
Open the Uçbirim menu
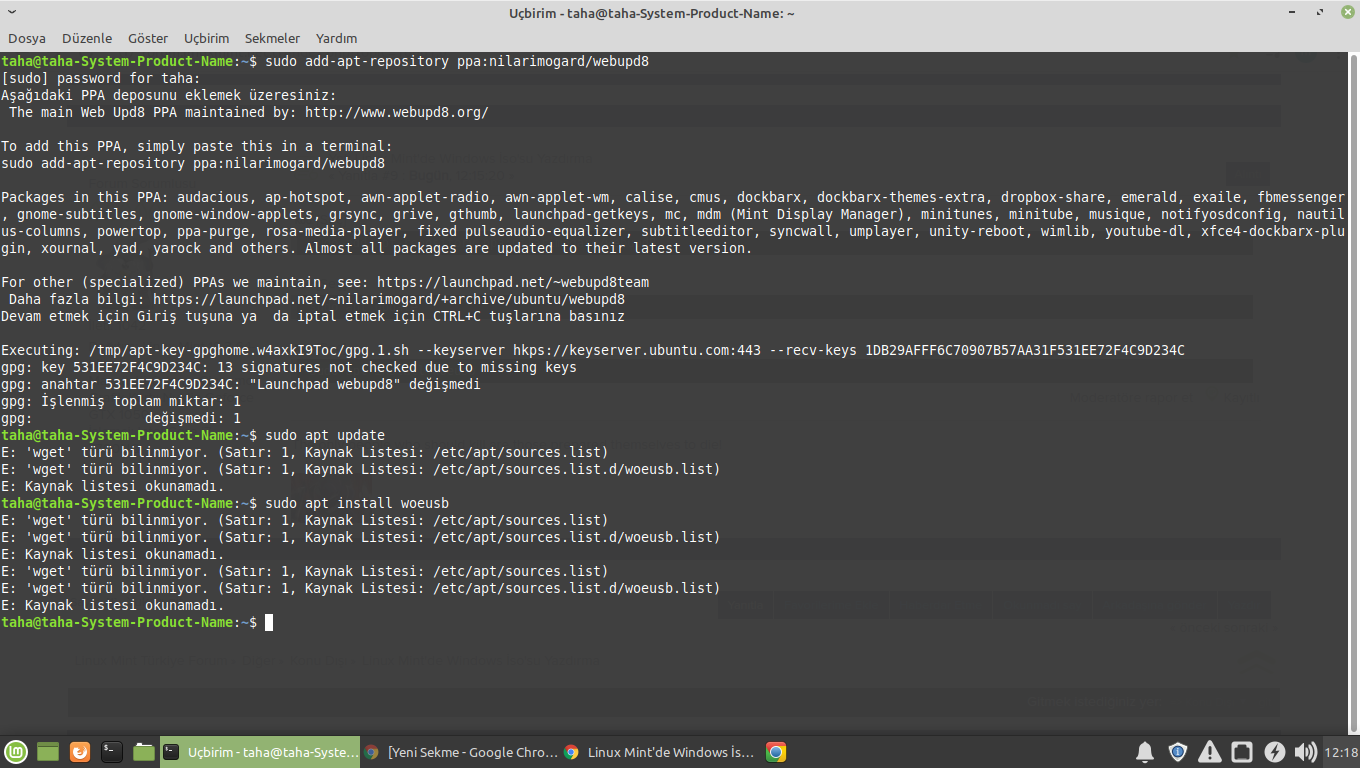click(207, 38)
